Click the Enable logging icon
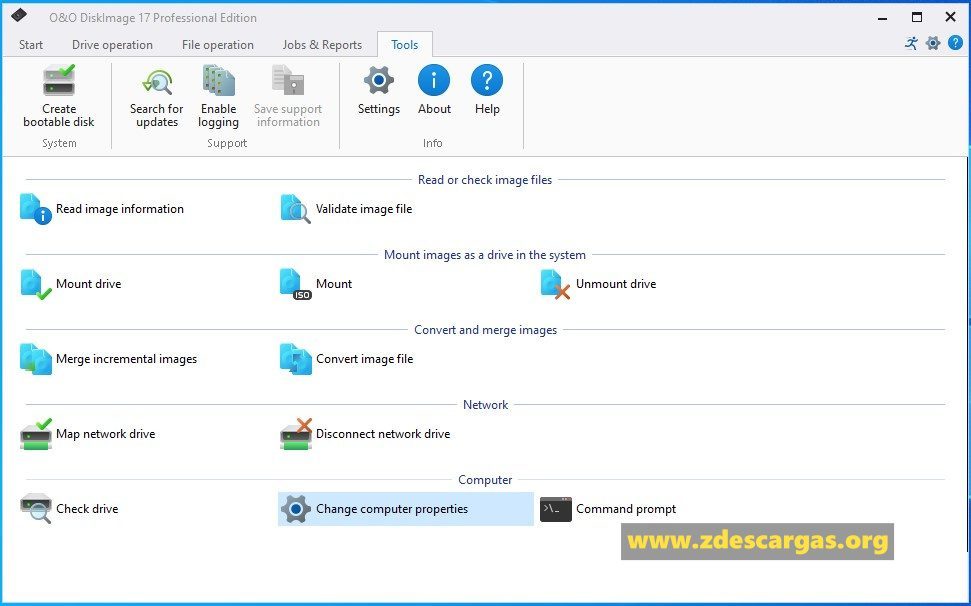 [219, 80]
